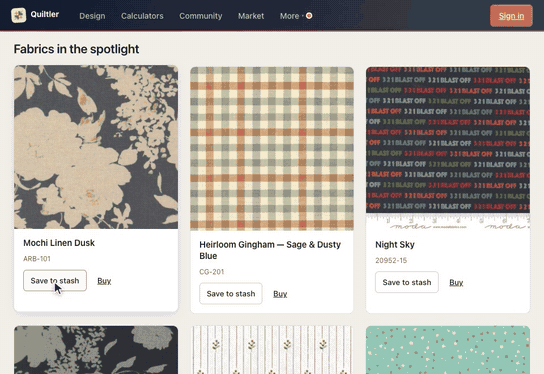Go to the Community section
The width and height of the screenshot is (544, 374).
click(x=201, y=16)
